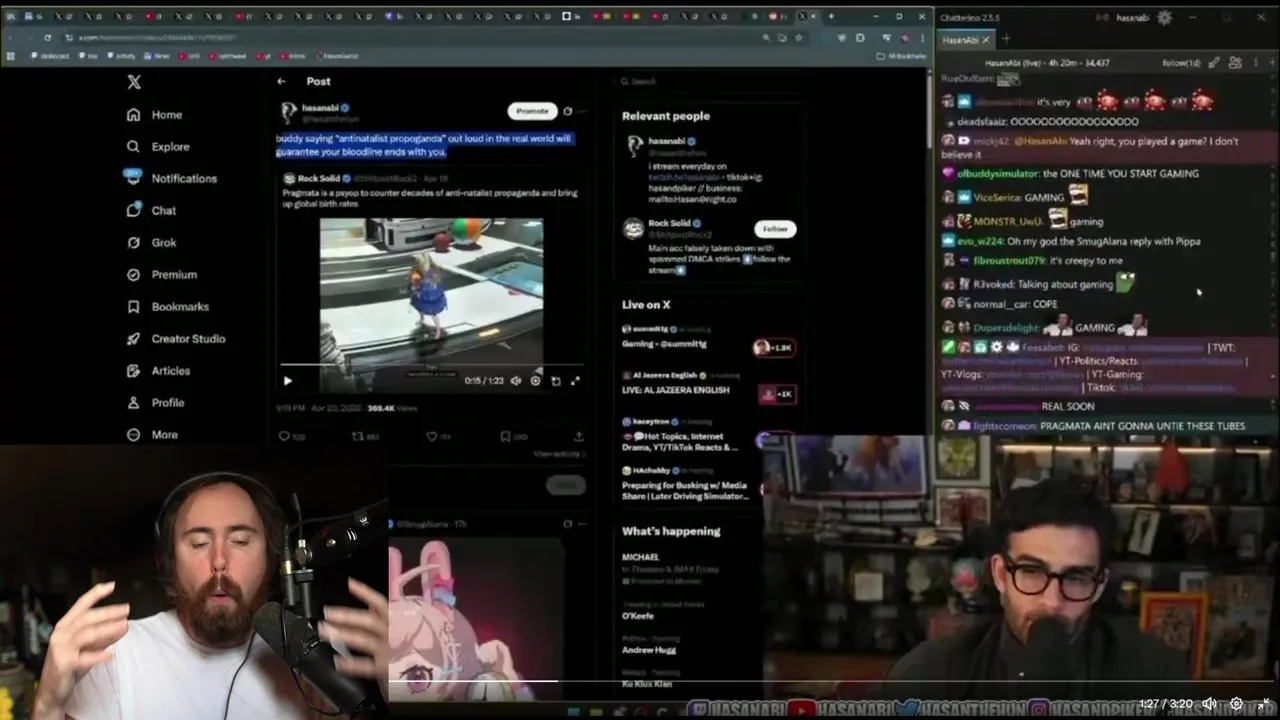Image resolution: width=1280 pixels, height=720 pixels.
Task: Open the O'Keefe trending topic
Action: 638,616
